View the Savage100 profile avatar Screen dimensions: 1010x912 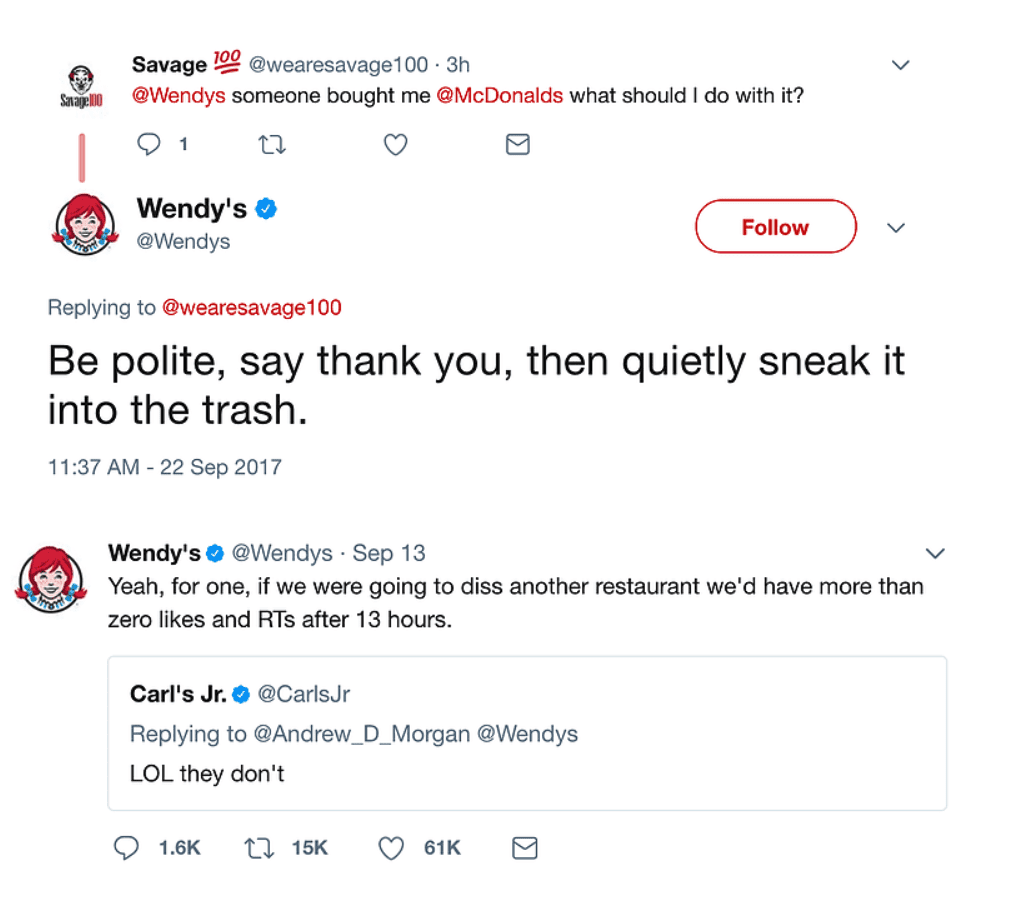81,87
